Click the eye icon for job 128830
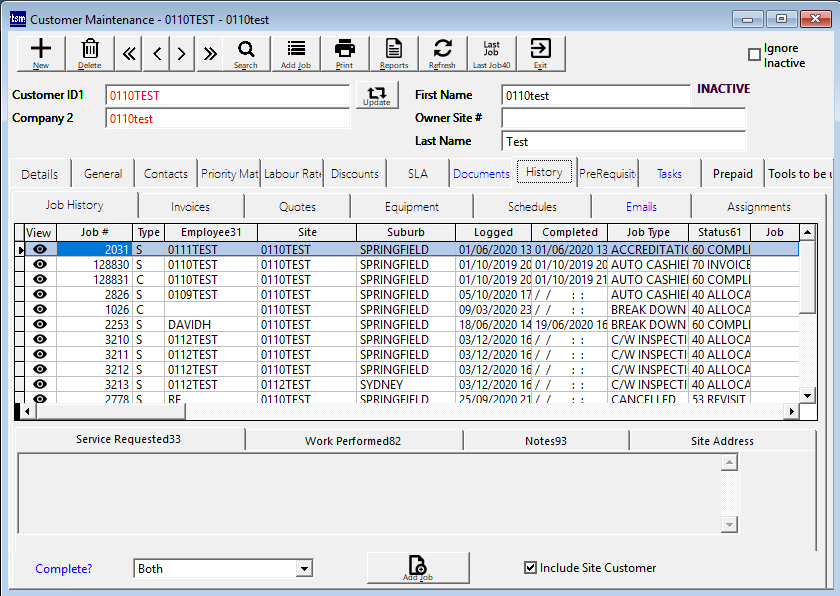840x596 pixels. pos(40,265)
